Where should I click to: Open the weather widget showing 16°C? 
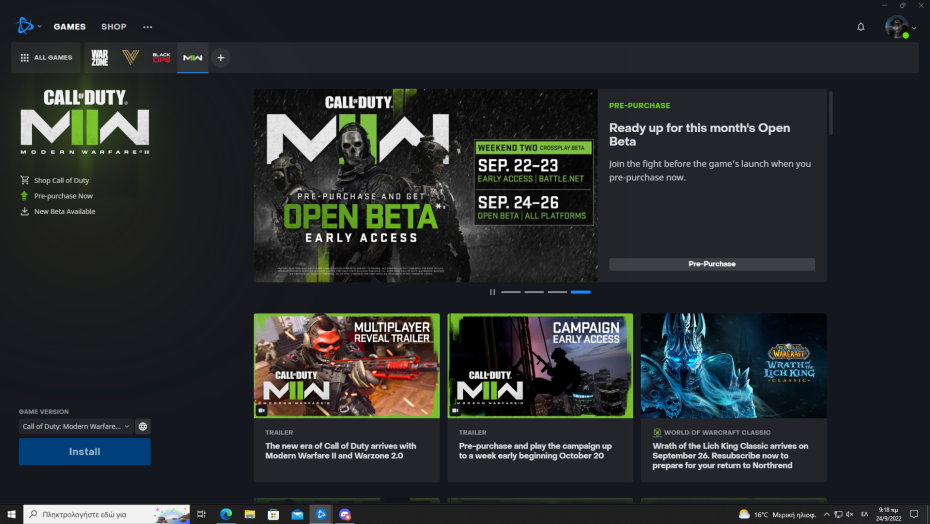(777, 514)
